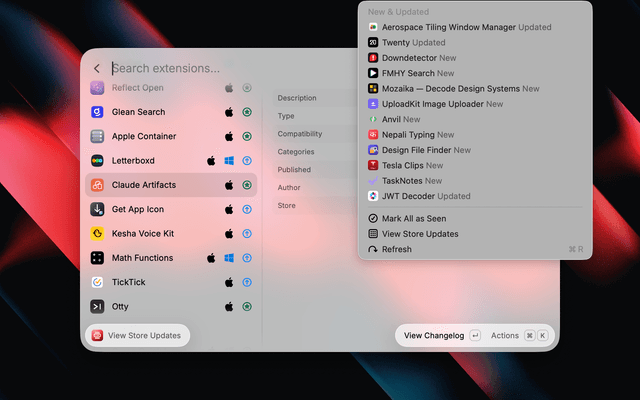Click the installed badge on Glean Search row
The image size is (640, 400).
click(x=247, y=112)
